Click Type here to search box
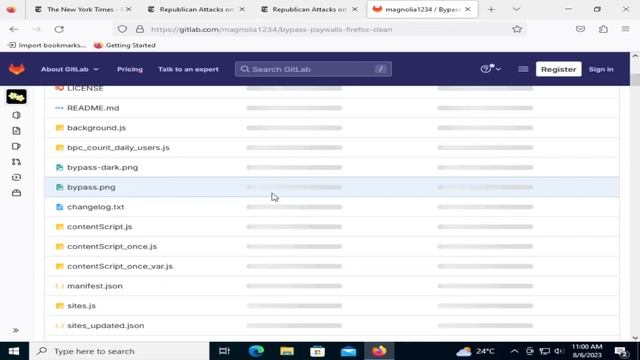The height and width of the screenshot is (360, 640). [119, 351]
